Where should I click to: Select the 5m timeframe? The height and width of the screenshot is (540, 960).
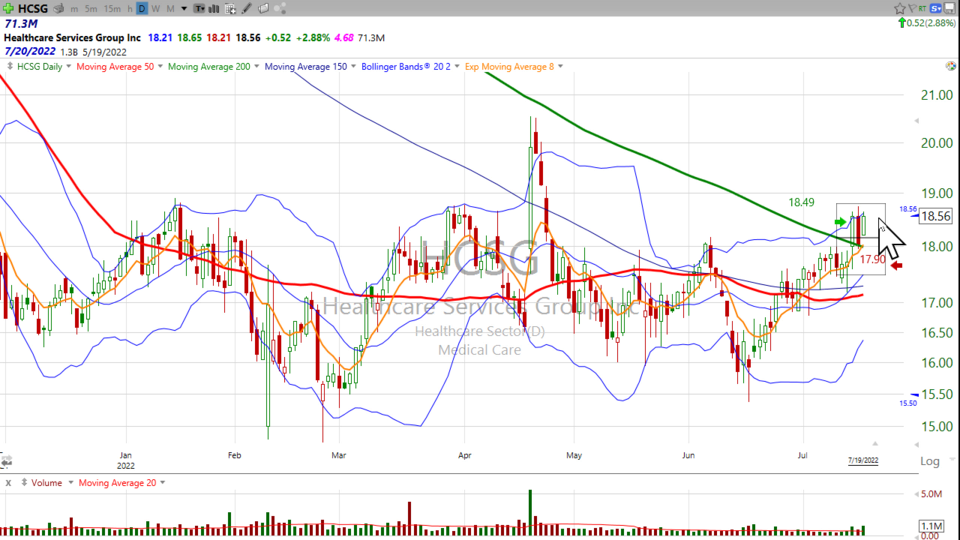tap(91, 8)
